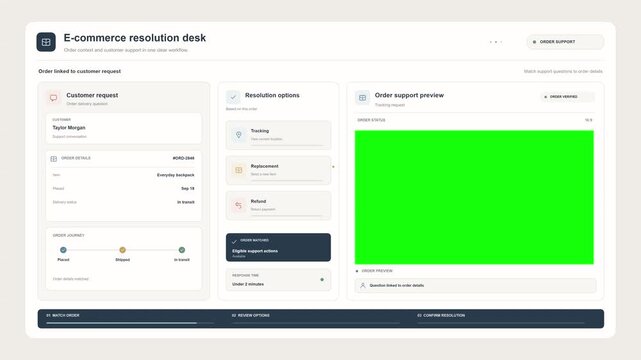The height and width of the screenshot is (360, 641).
Task: Click the ORDER SUPPORT status pill
Action: 565,42
